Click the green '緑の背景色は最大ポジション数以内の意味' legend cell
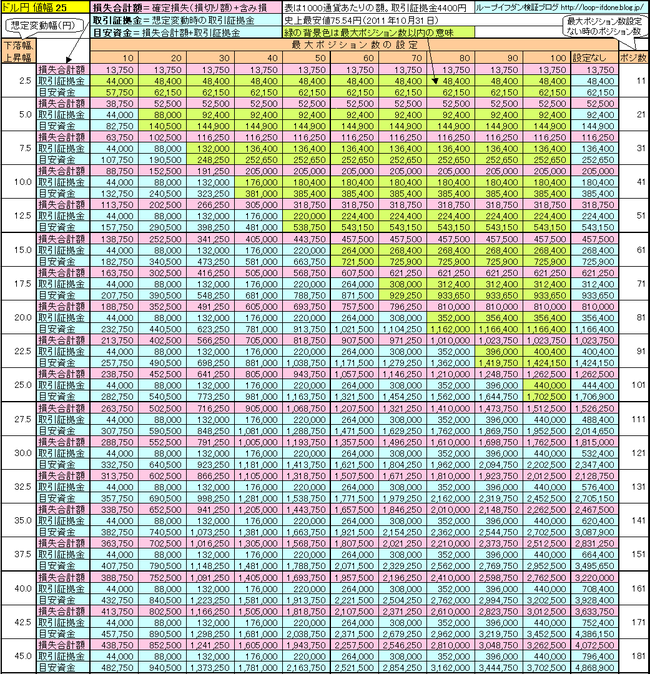The image size is (650, 674). click(x=379, y=32)
